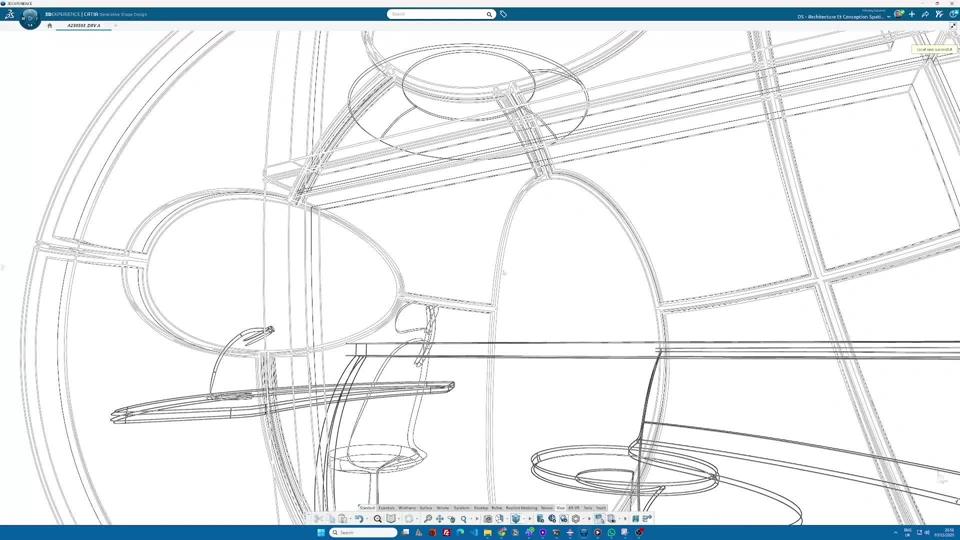Click the Cut scissors icon
960x540 pixels.
(318, 519)
